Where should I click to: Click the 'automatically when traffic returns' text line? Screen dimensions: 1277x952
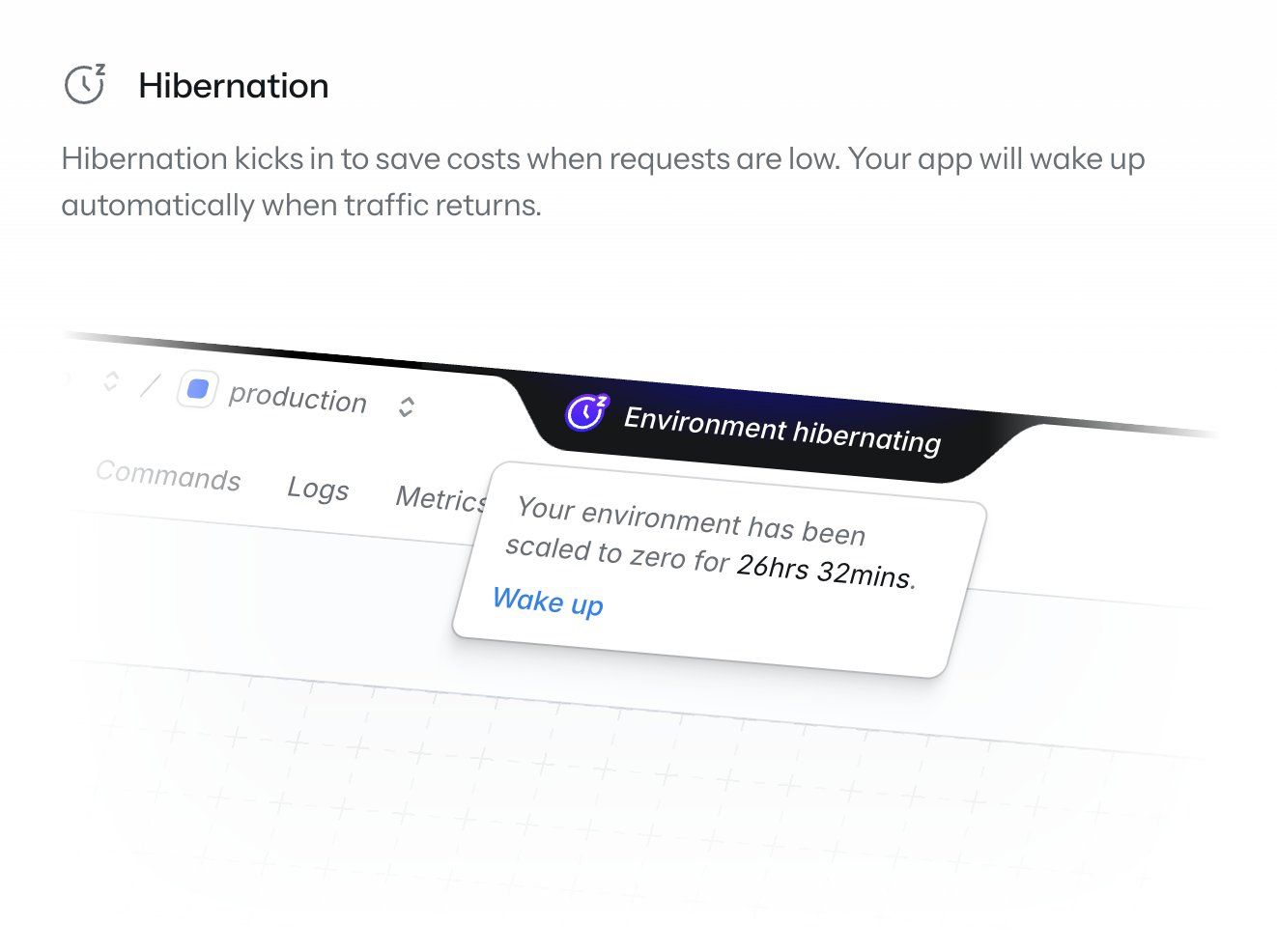click(x=301, y=205)
